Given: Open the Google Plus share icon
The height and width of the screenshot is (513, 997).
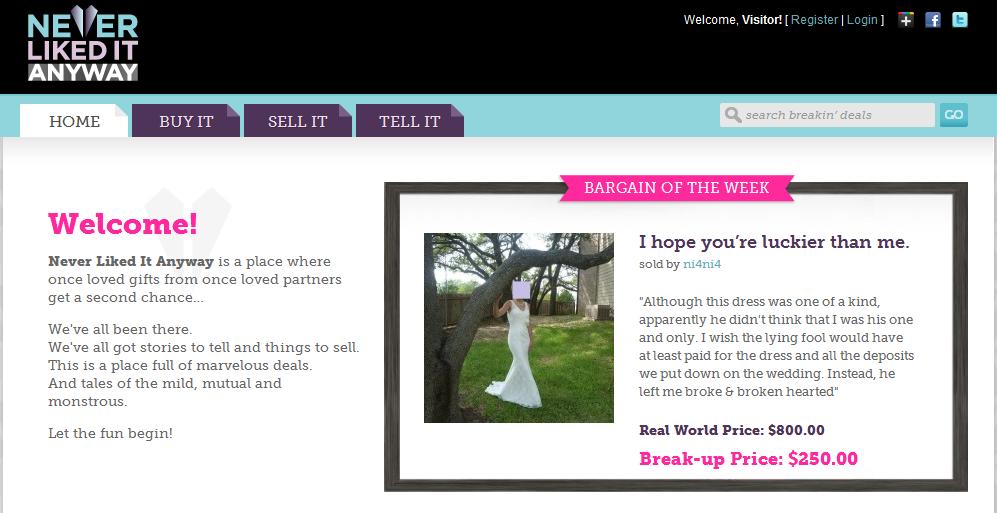Looking at the screenshot, I should 906,20.
